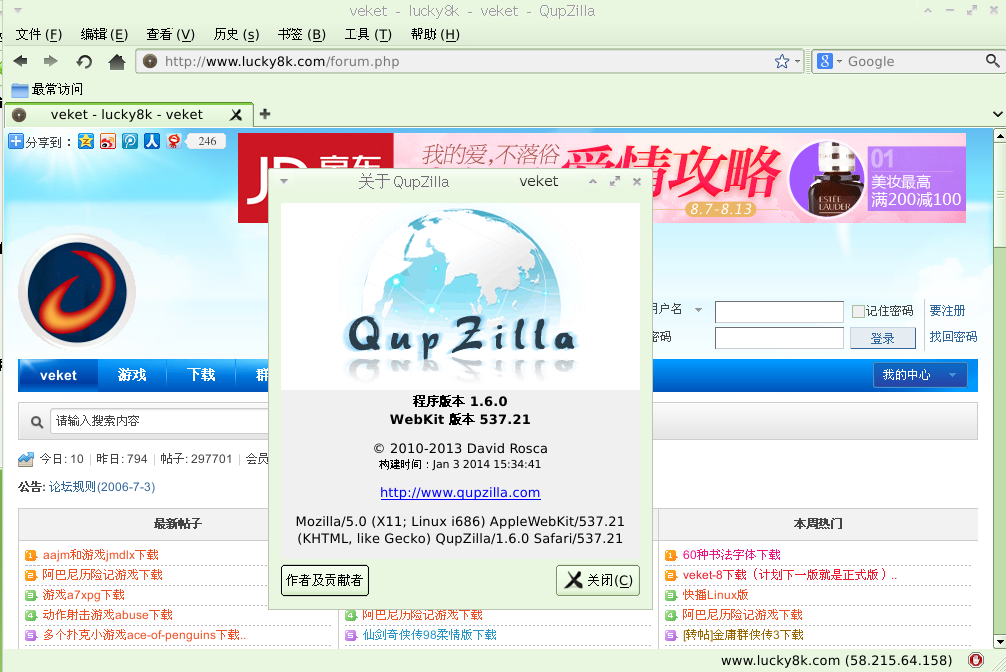Bookmark page with the star icon
The height and width of the screenshot is (672, 1006).
(781, 62)
